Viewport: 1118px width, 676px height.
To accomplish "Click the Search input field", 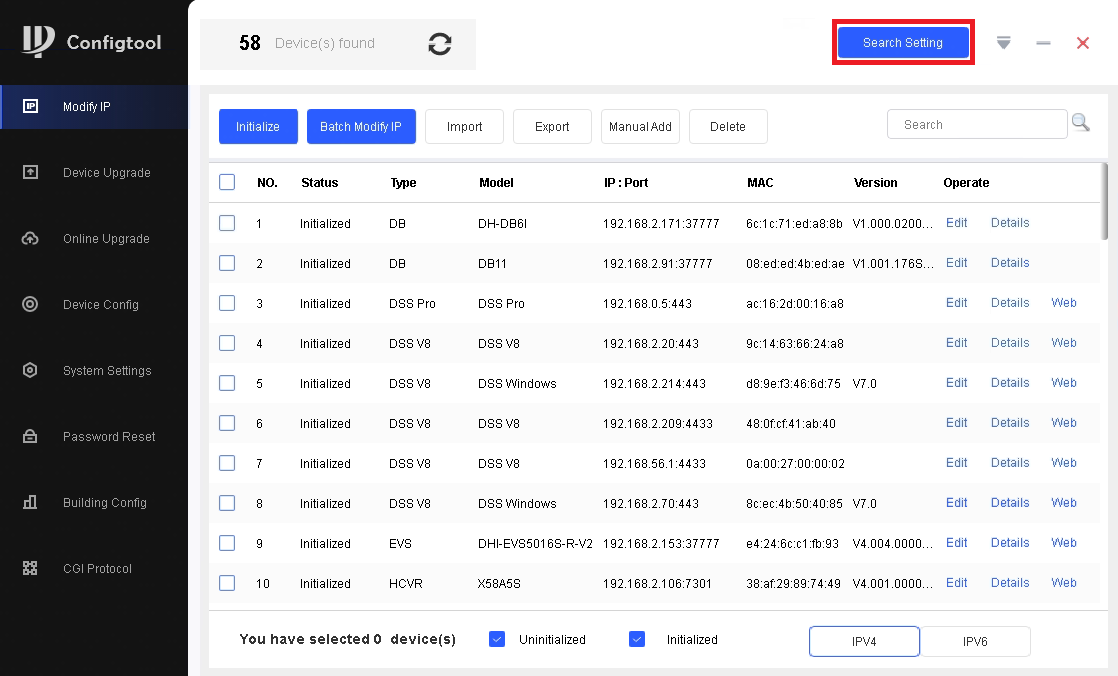I will pos(976,125).
